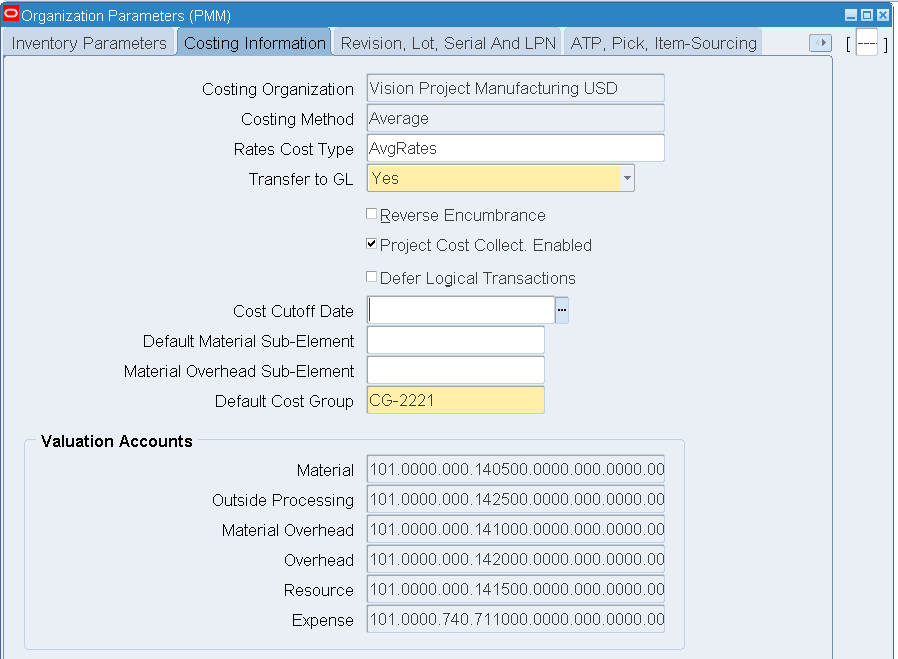Click the tab scroll arrow button
The height and width of the screenshot is (659, 898).
(820, 43)
